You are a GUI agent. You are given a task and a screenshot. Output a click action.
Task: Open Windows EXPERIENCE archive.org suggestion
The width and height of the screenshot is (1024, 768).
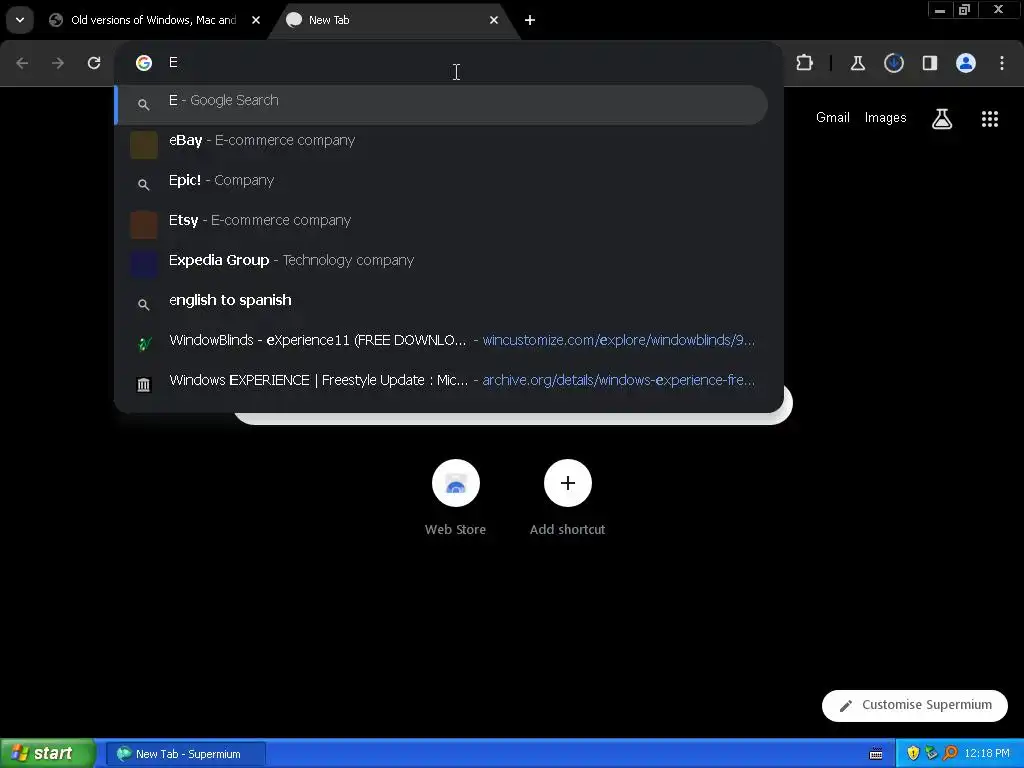[441, 383]
